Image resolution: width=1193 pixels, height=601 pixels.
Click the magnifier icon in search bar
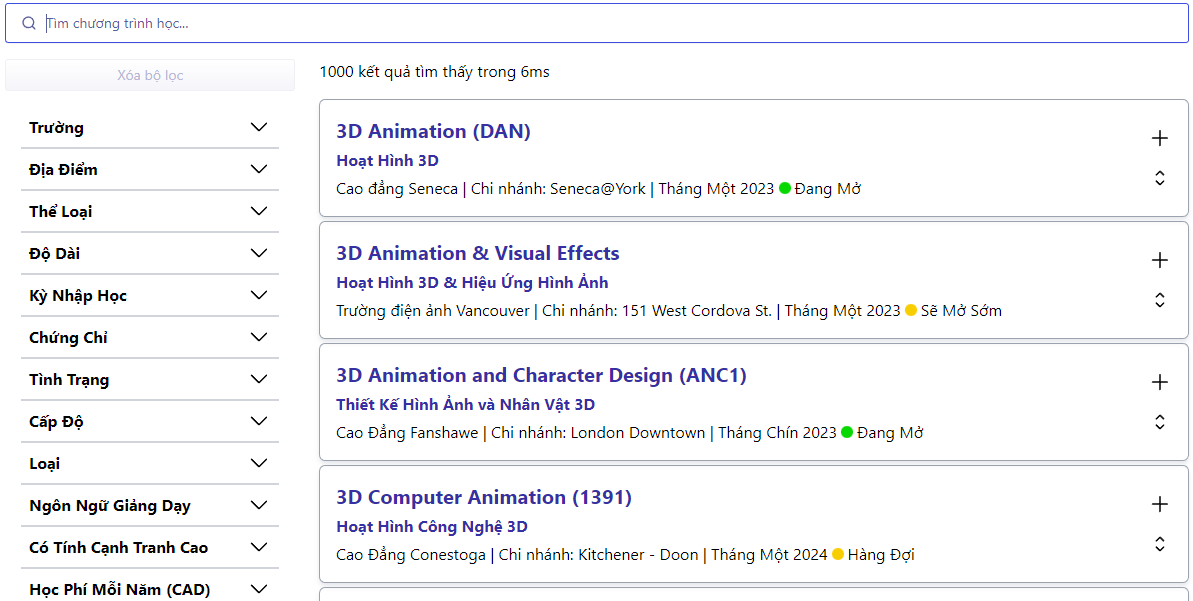[x=29, y=23]
